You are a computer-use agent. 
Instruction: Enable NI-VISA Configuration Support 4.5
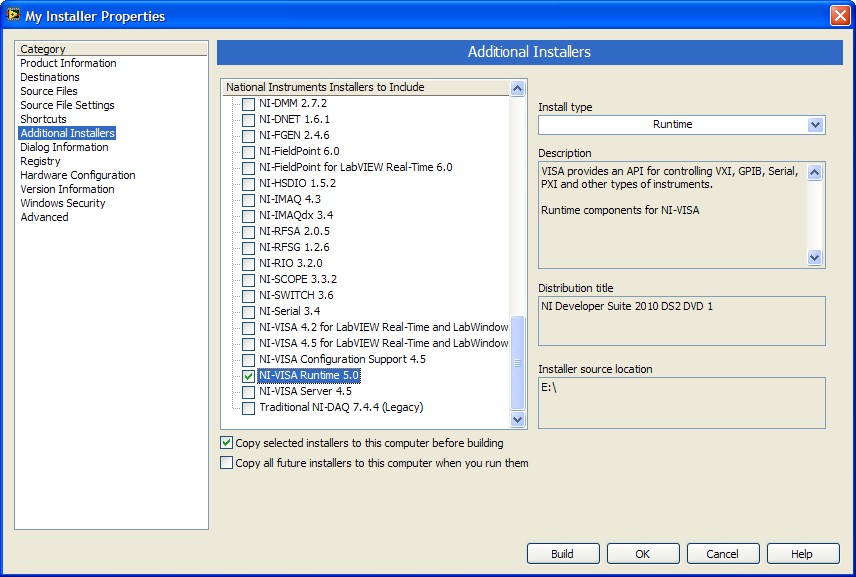coord(248,360)
